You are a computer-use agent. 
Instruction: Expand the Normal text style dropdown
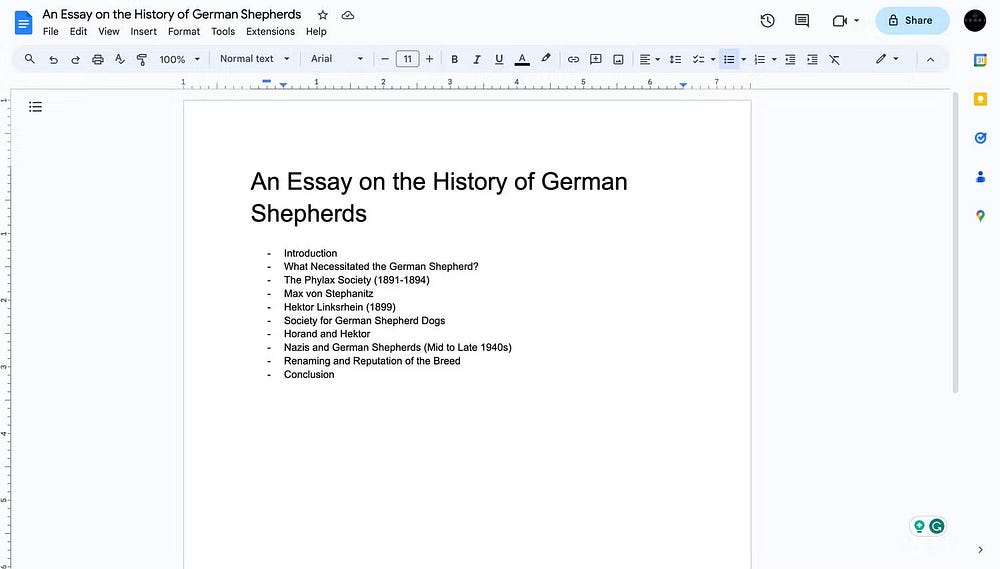(x=254, y=59)
